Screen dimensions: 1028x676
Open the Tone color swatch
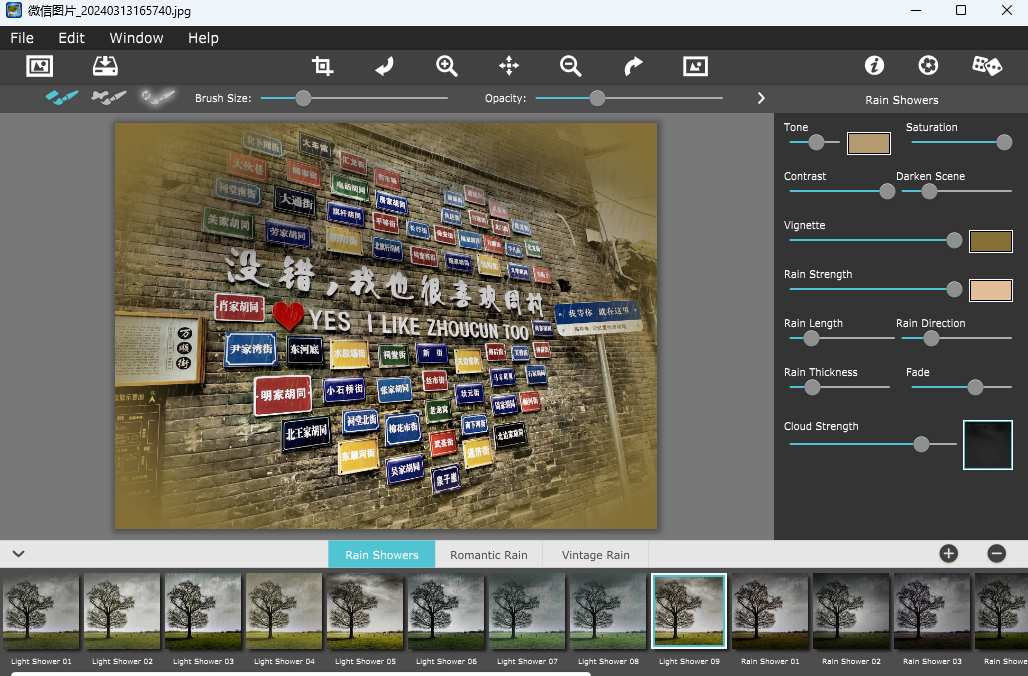pyautogui.click(x=868, y=143)
